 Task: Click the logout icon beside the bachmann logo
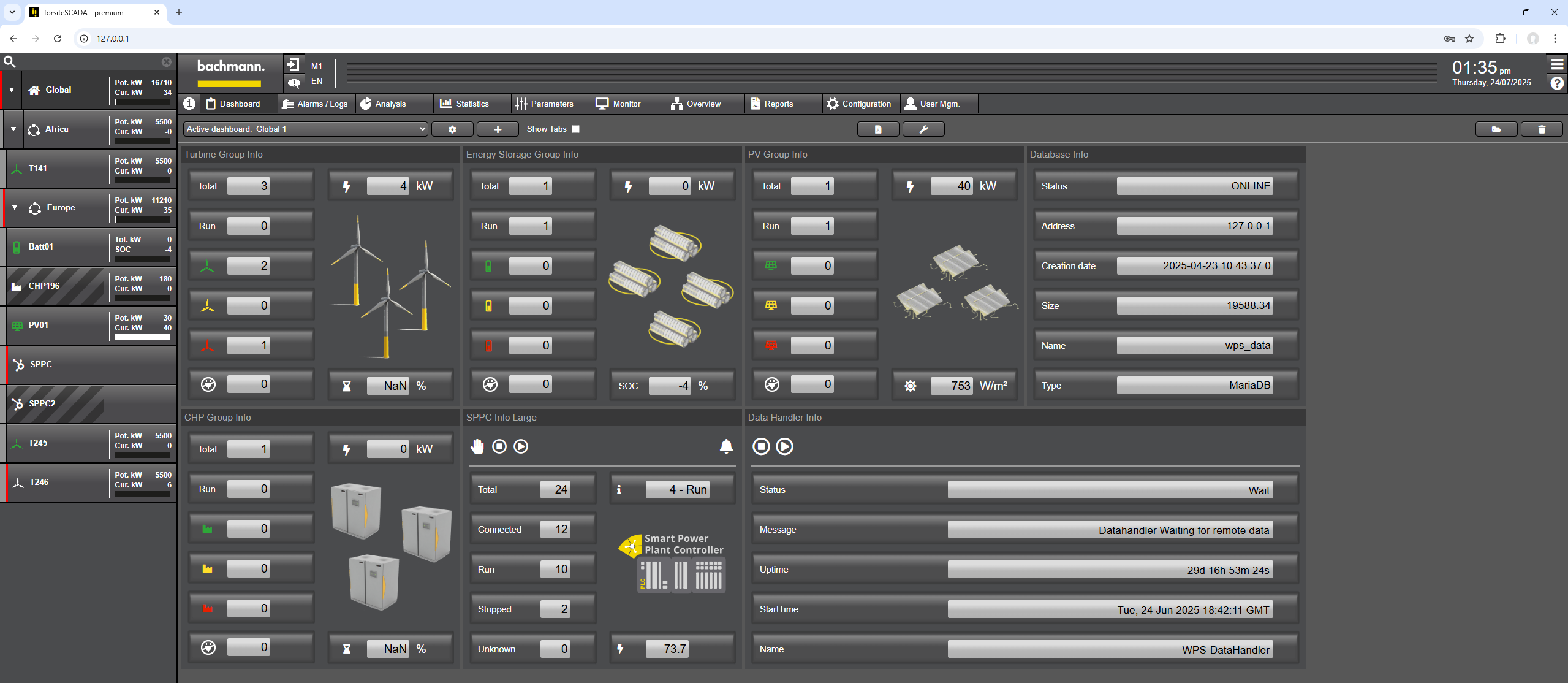[x=293, y=64]
